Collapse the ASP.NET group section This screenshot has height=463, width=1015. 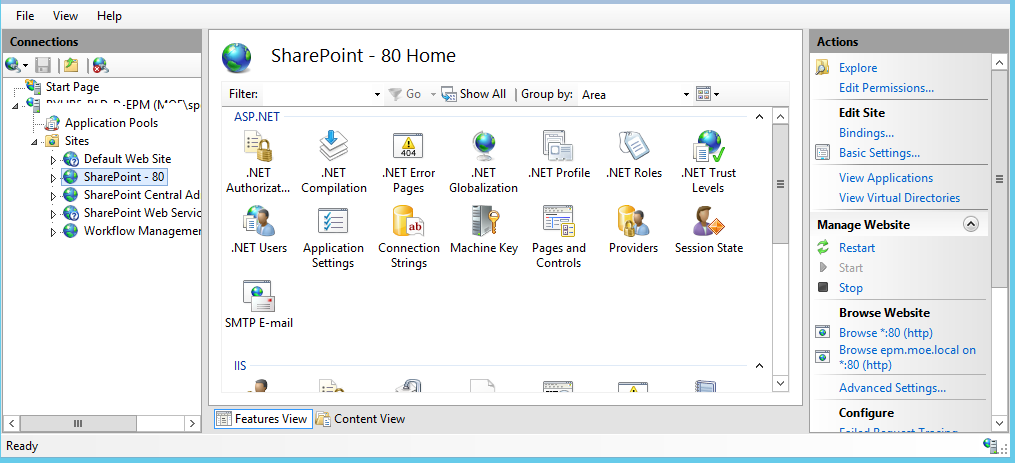[759, 117]
